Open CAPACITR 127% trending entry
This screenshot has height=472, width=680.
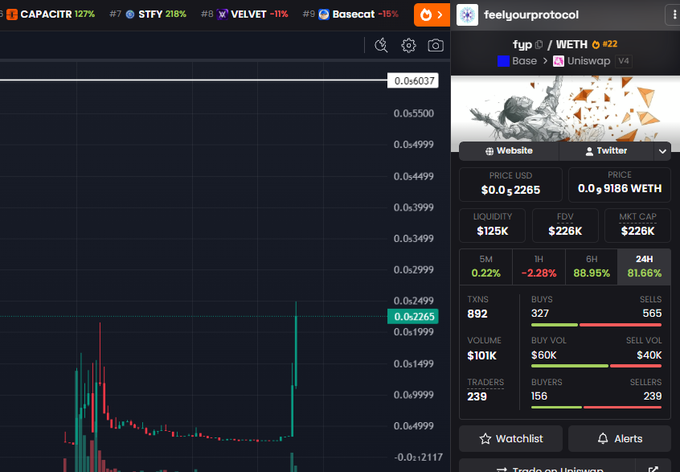point(51,14)
